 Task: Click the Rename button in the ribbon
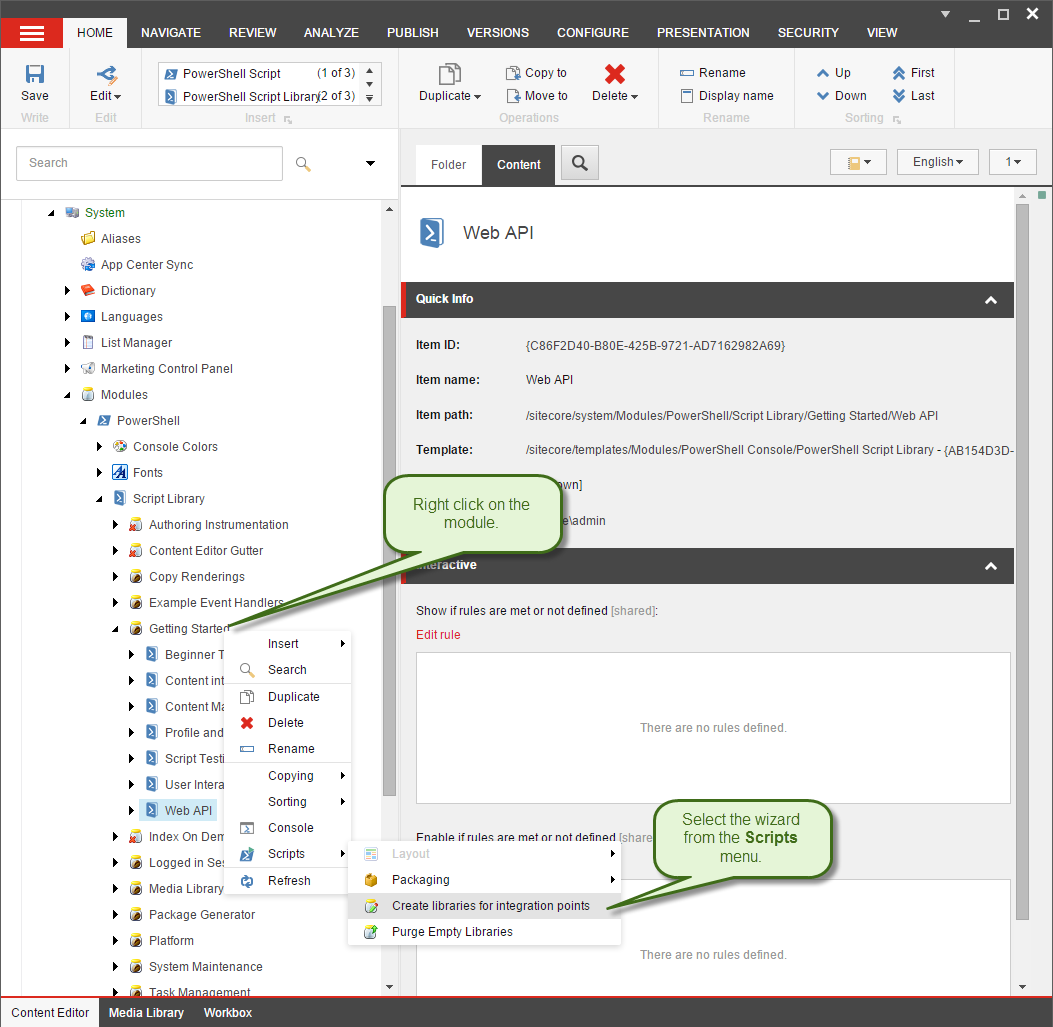(x=712, y=73)
